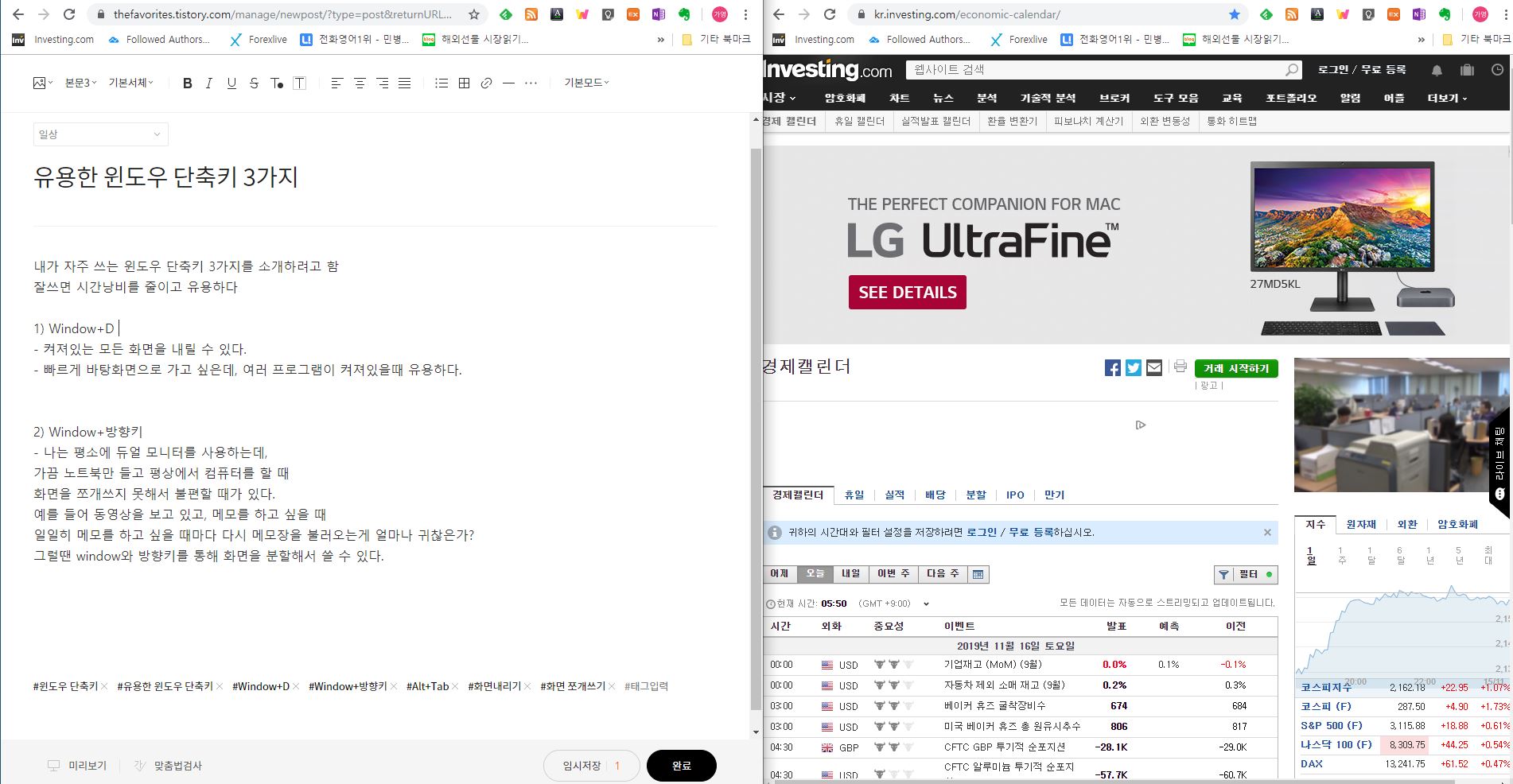Open the 기본모드 editor mode dropdown
Screen dimensions: 1513x784
click(x=586, y=83)
